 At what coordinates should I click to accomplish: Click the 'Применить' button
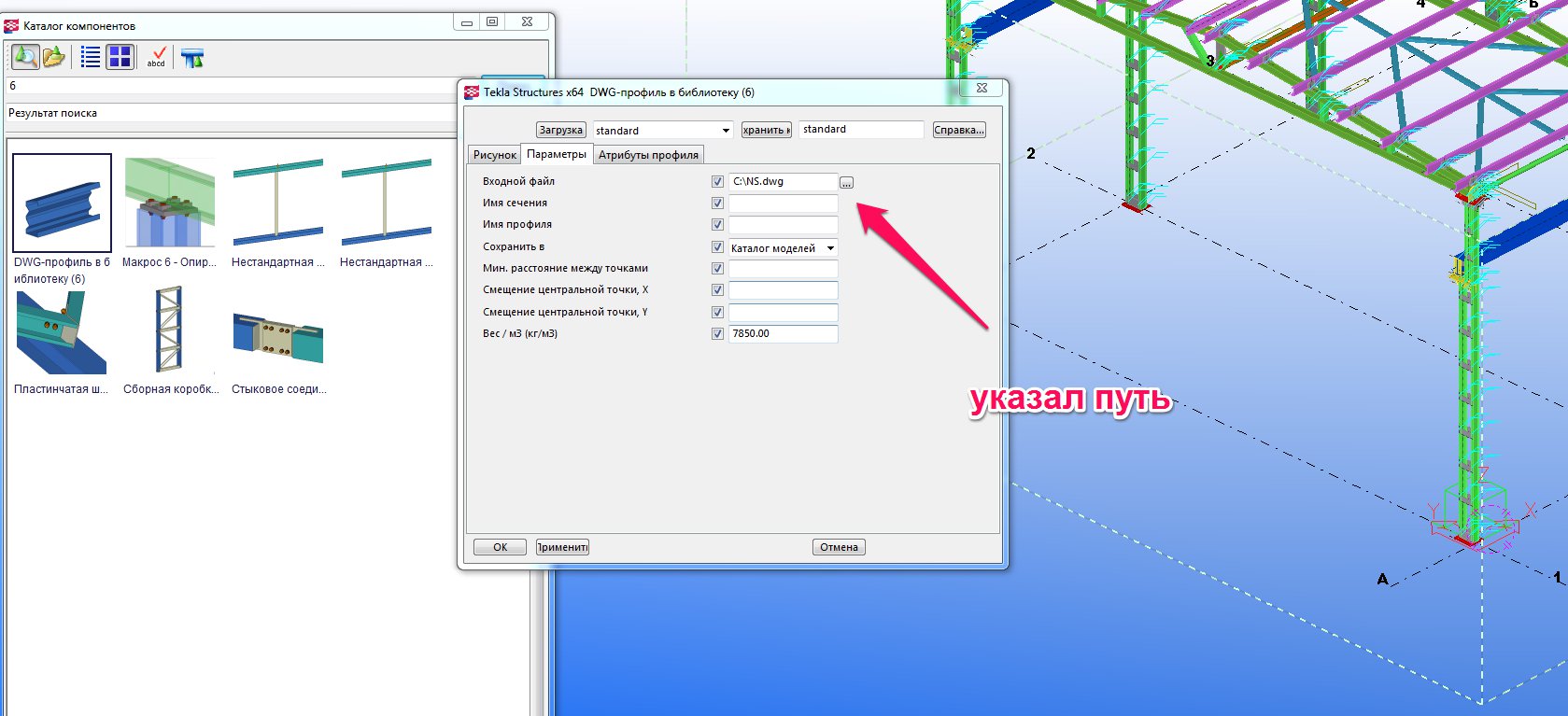562,547
